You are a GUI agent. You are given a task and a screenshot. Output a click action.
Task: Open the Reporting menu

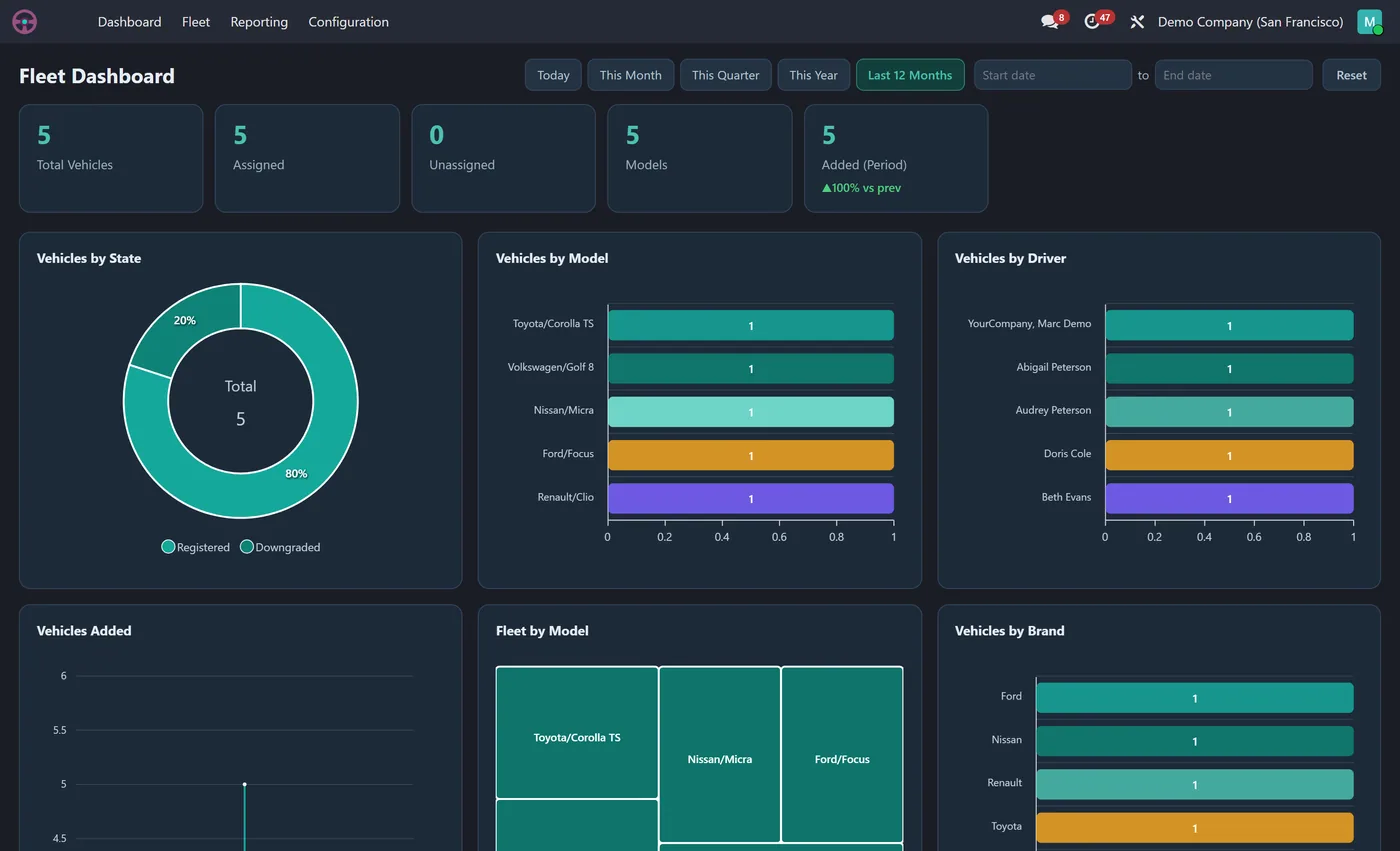click(259, 22)
